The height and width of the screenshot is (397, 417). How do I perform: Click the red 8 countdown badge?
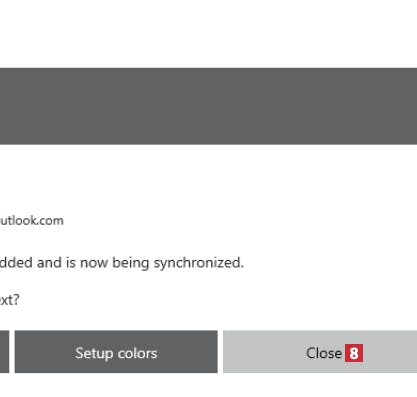[354, 353]
